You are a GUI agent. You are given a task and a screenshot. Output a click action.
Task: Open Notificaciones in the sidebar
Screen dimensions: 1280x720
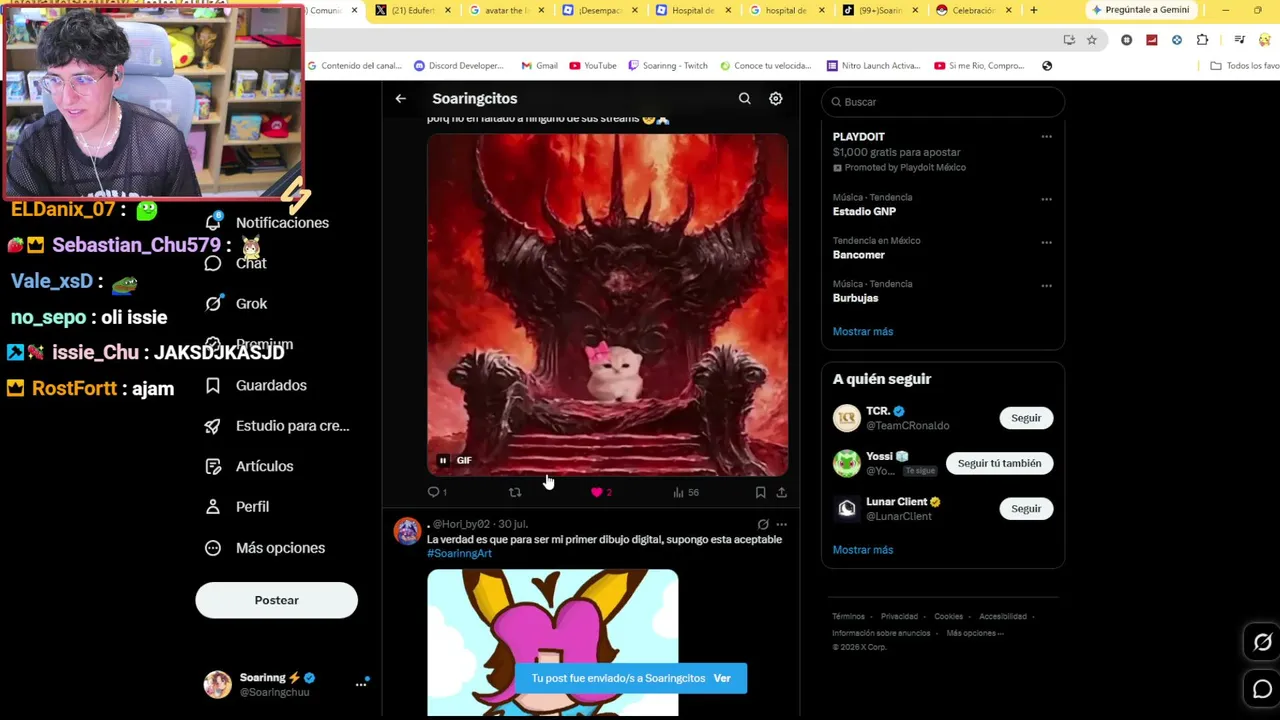[x=267, y=223]
